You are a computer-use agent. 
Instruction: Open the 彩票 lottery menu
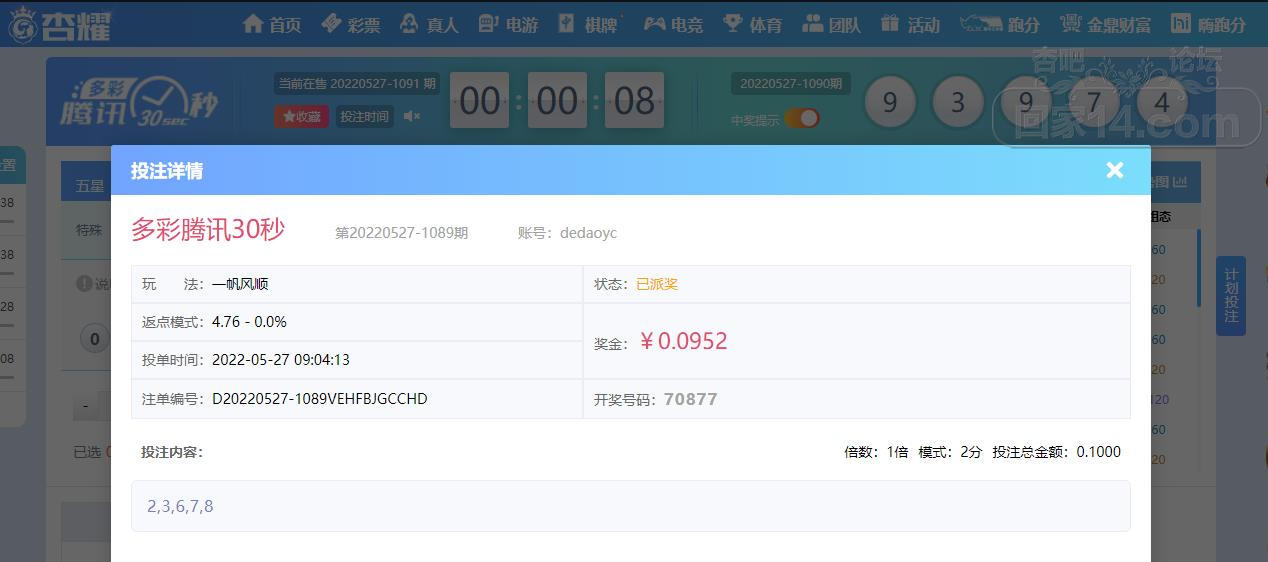350,24
